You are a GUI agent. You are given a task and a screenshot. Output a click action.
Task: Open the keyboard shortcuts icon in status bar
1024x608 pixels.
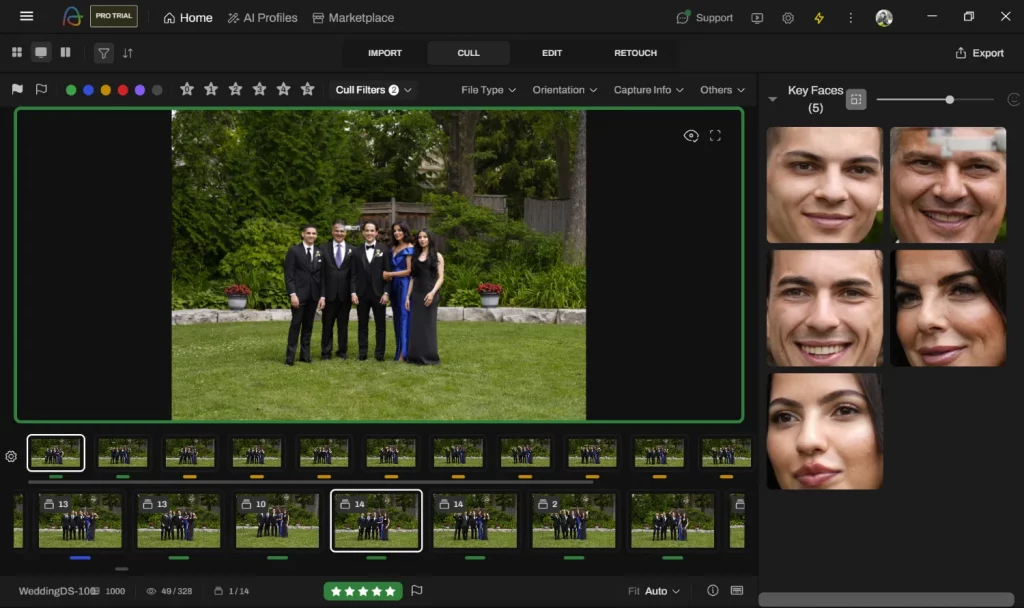click(x=737, y=591)
